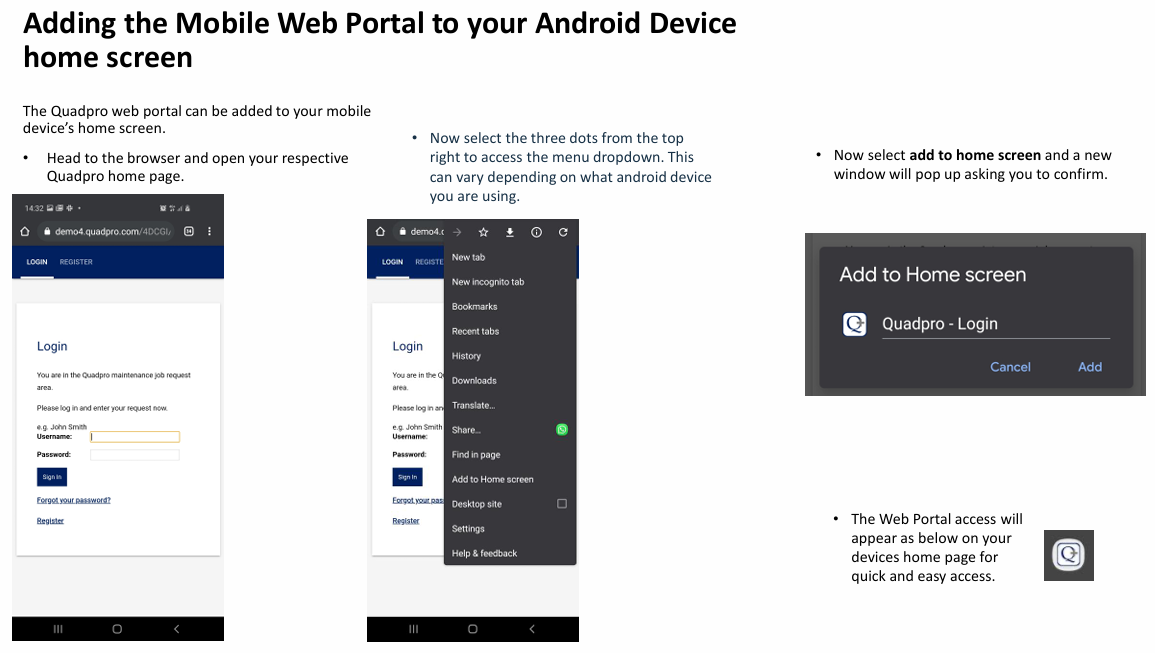The width and height of the screenshot is (1155, 653).
Task: Click the Quadpro icon in the Add dialog
Action: 854,324
